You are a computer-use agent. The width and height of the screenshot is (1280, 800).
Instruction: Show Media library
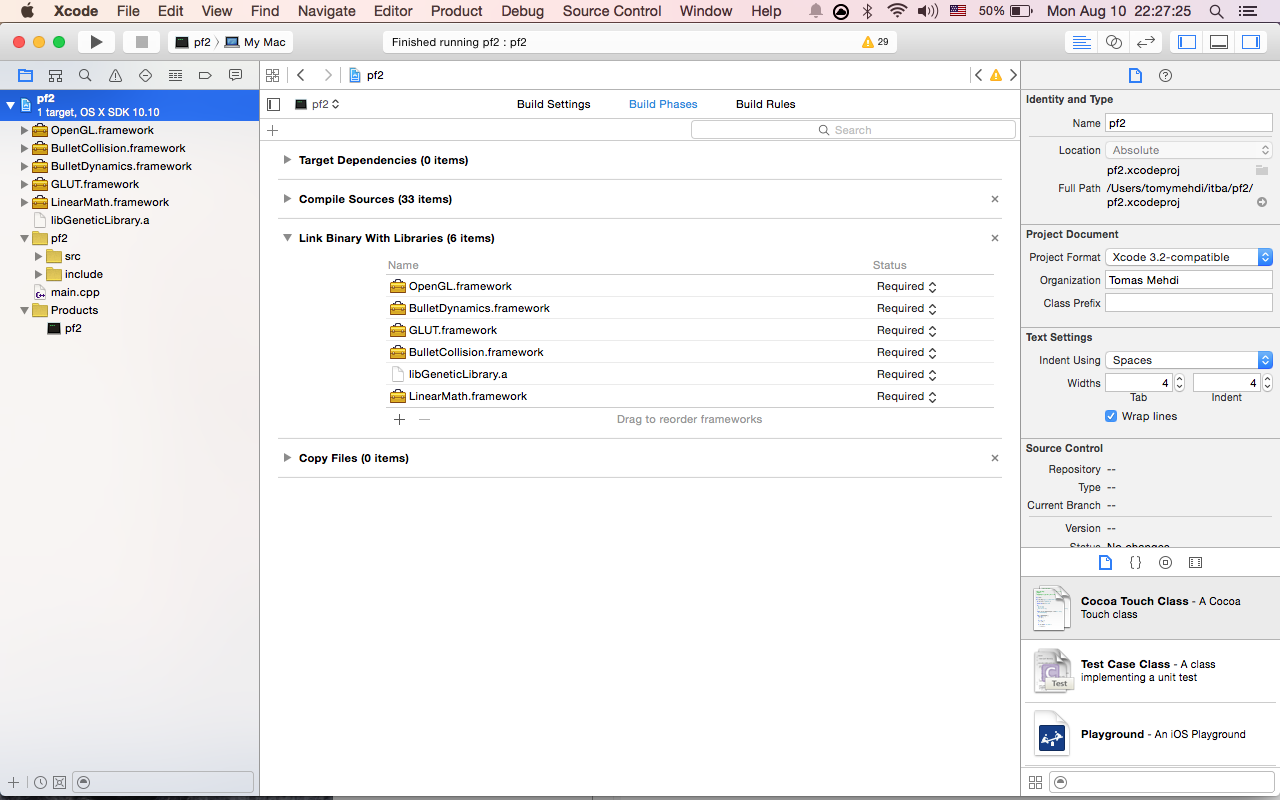(1195, 563)
